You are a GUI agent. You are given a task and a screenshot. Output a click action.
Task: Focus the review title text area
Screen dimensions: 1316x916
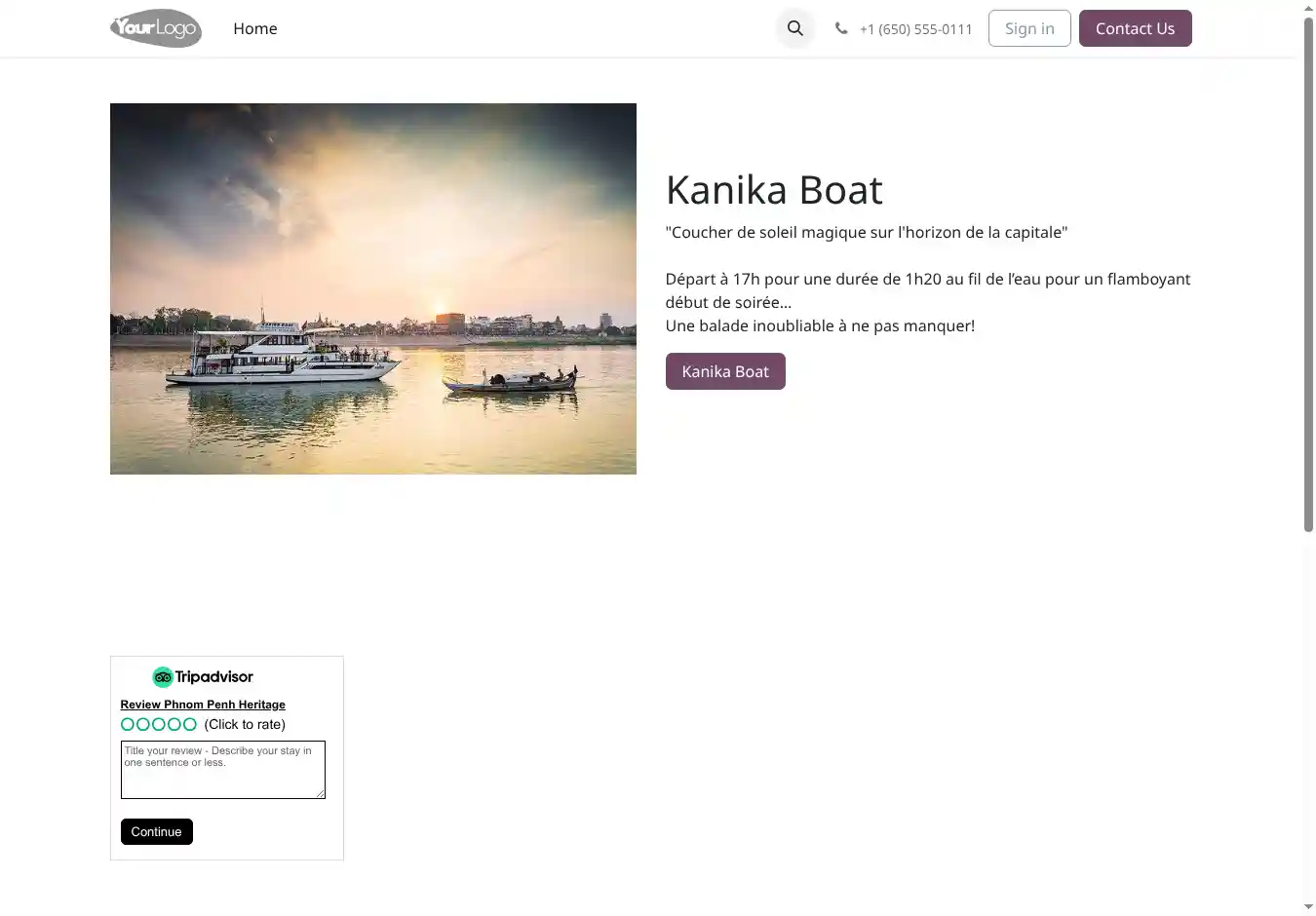[222, 770]
